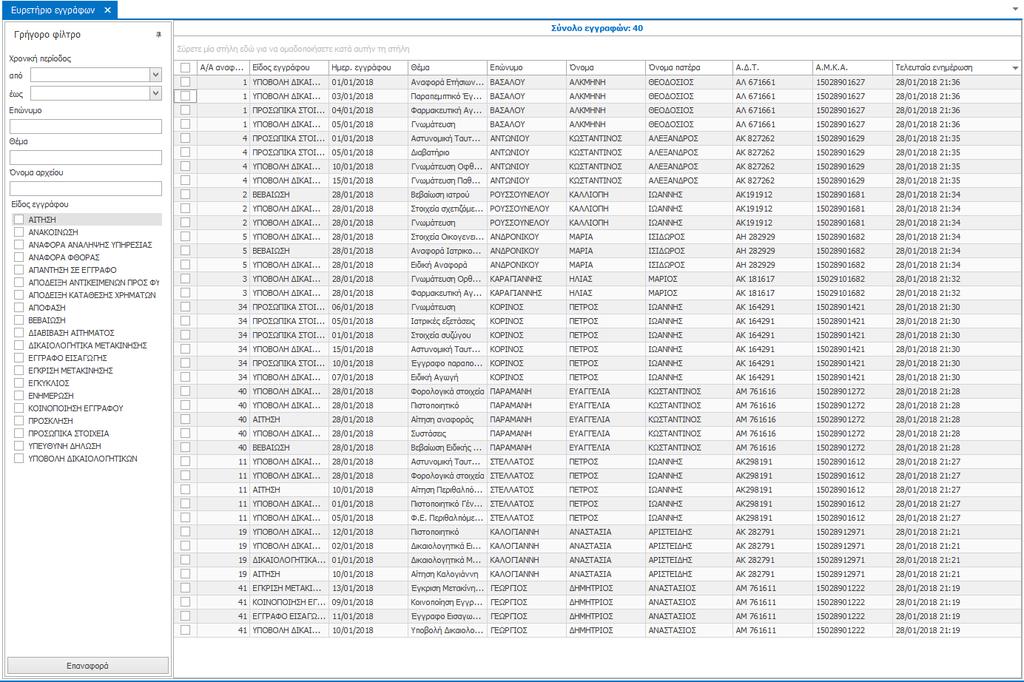Sort by Όνομα column header
This screenshot has height=682, width=1024.
pos(606,68)
